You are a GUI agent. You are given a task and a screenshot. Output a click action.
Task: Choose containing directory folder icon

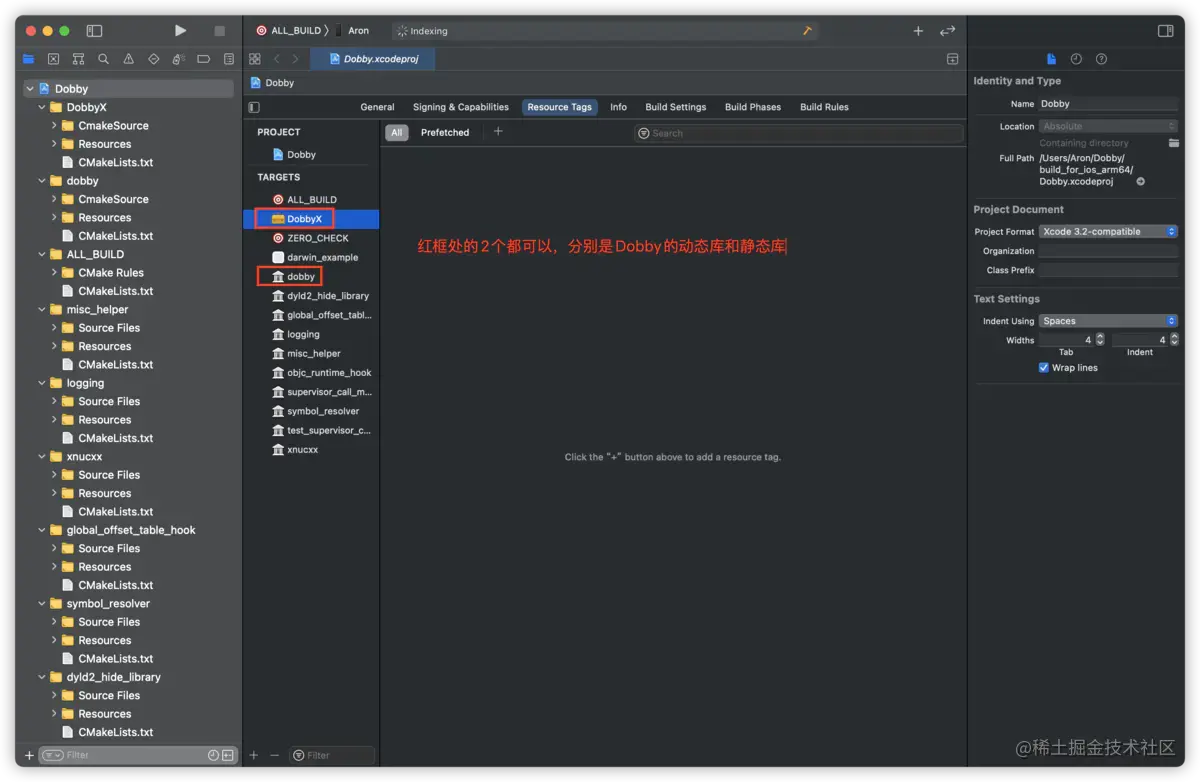click(x=1174, y=143)
